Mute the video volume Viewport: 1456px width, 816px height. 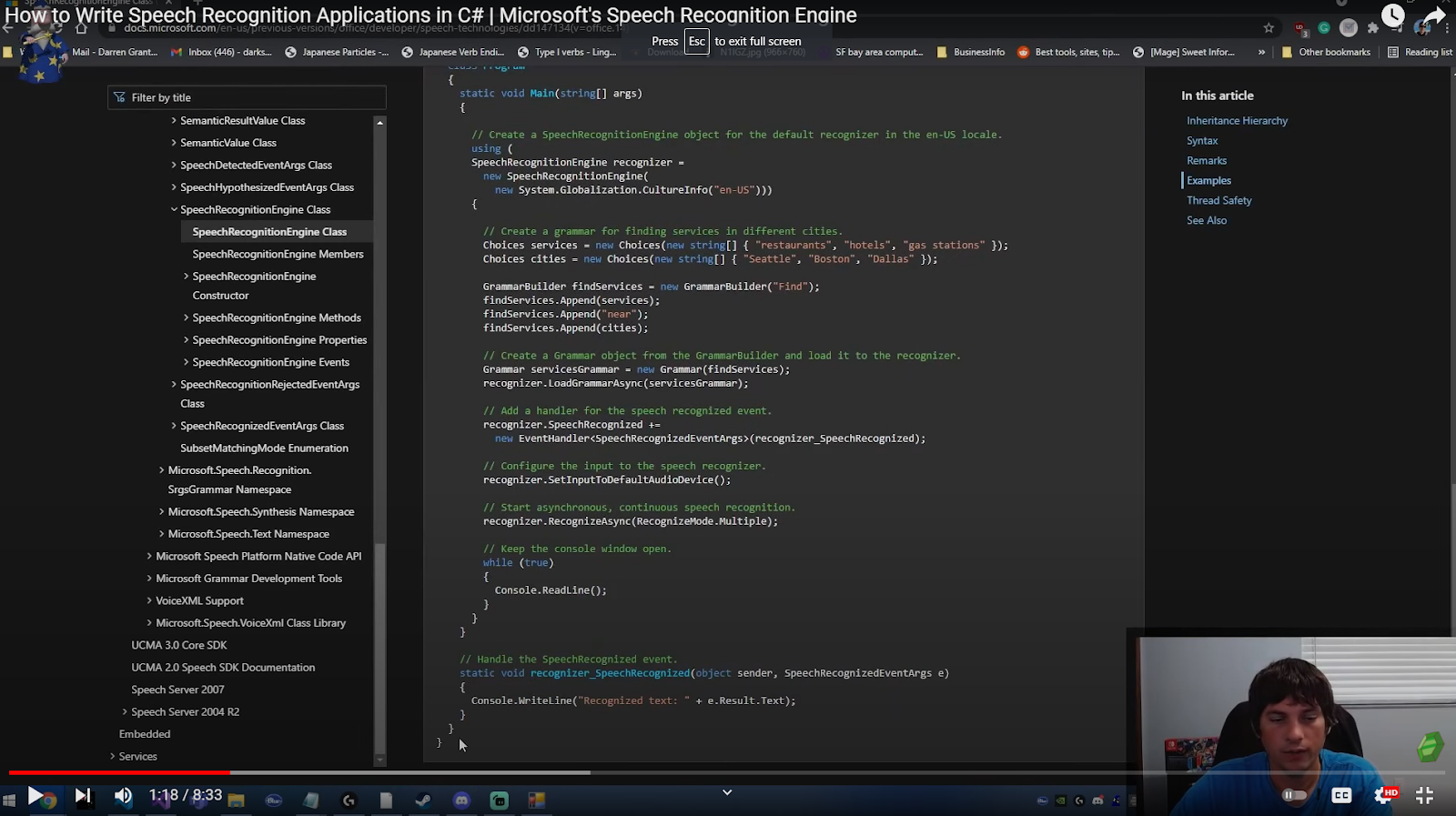(123, 796)
